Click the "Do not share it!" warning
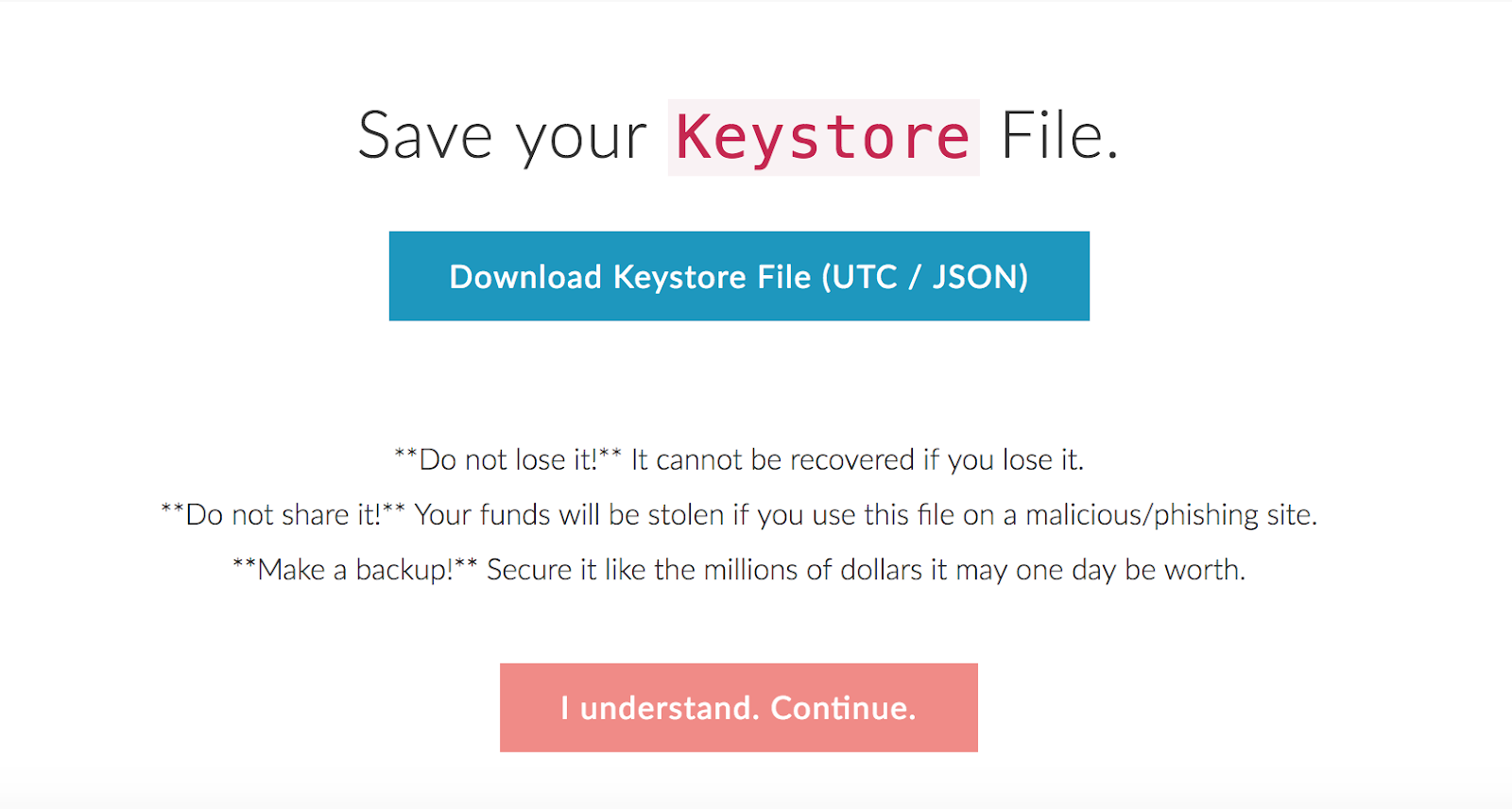 click(x=283, y=515)
